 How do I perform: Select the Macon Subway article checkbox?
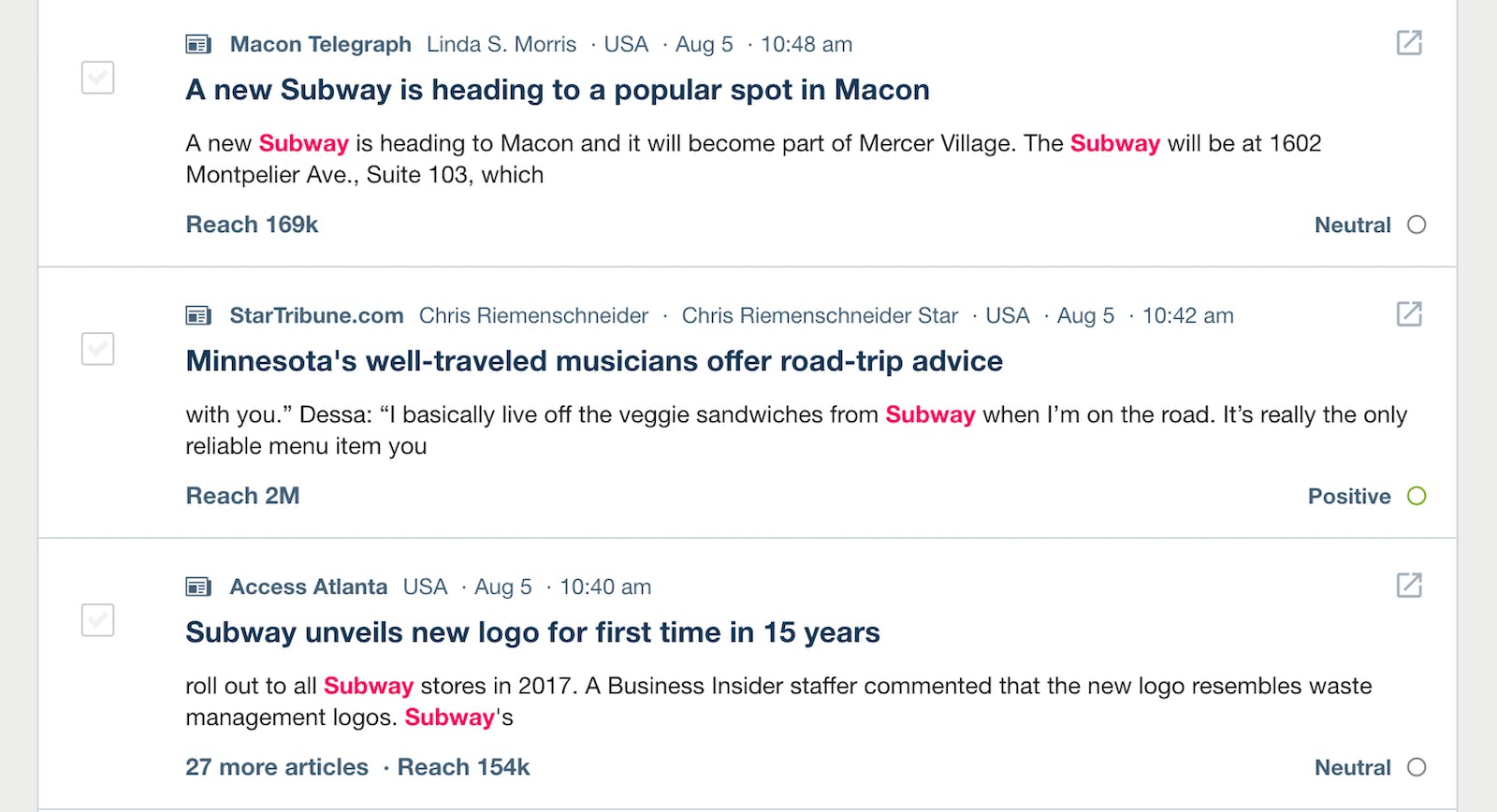click(x=98, y=78)
